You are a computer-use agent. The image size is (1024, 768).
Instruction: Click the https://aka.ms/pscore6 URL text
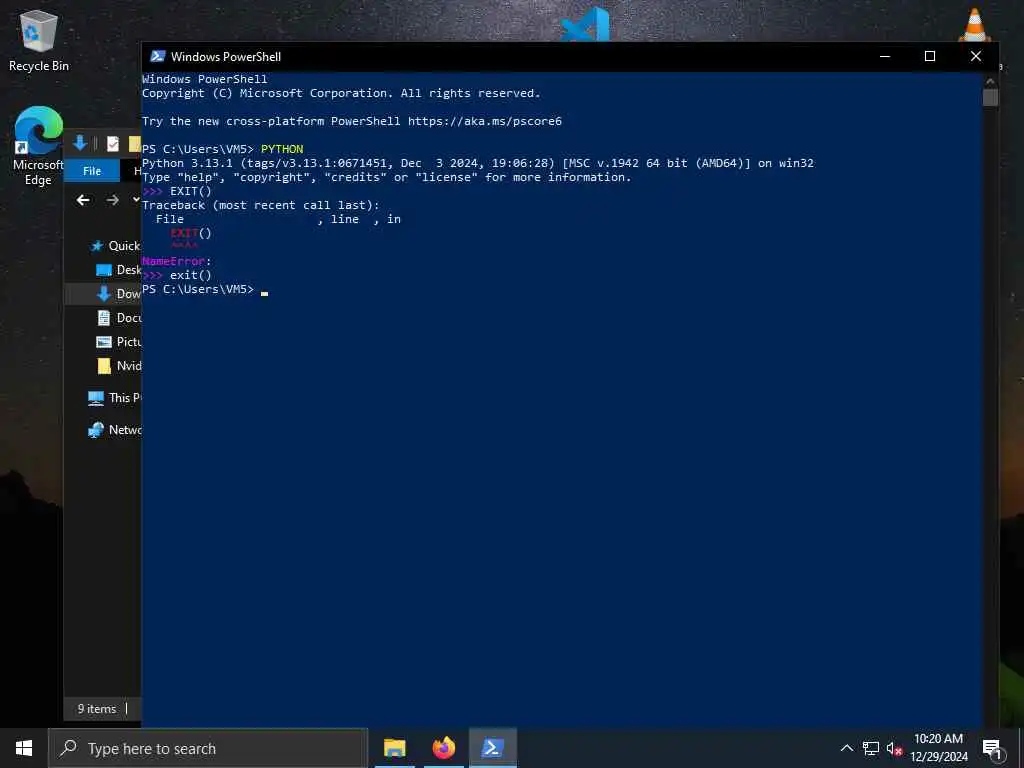tap(485, 121)
